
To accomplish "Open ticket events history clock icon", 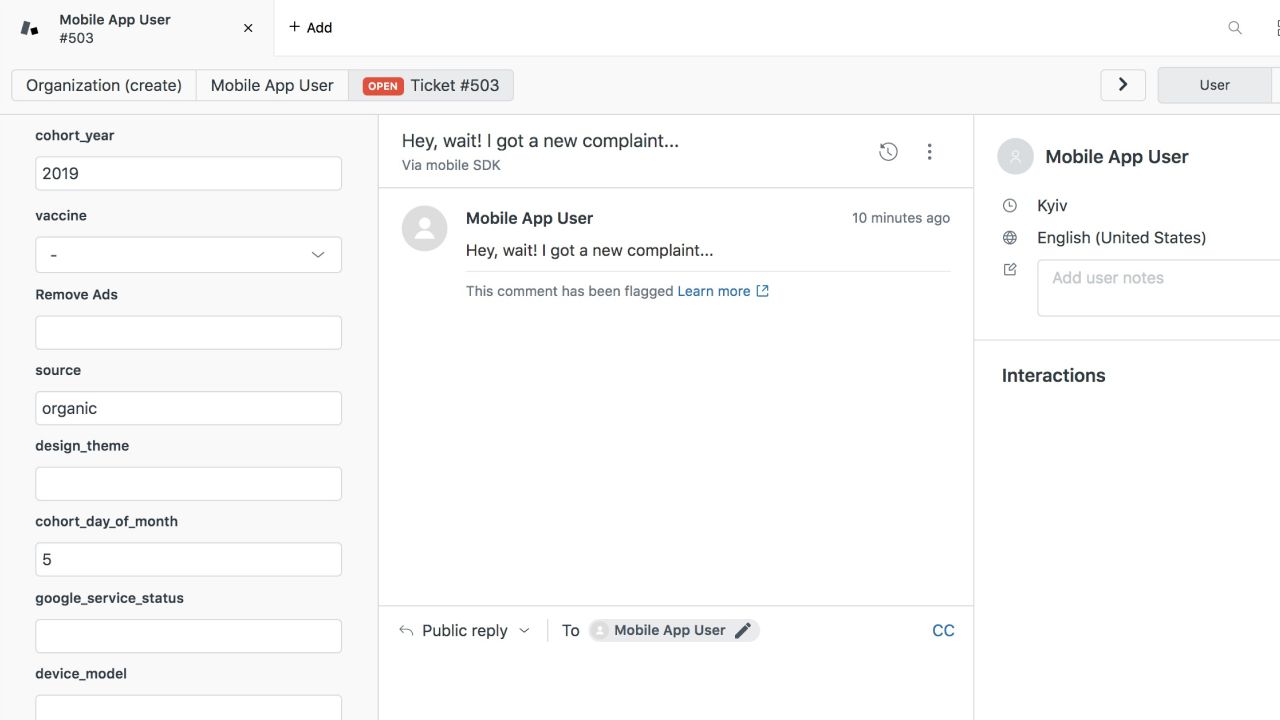I will [x=888, y=152].
